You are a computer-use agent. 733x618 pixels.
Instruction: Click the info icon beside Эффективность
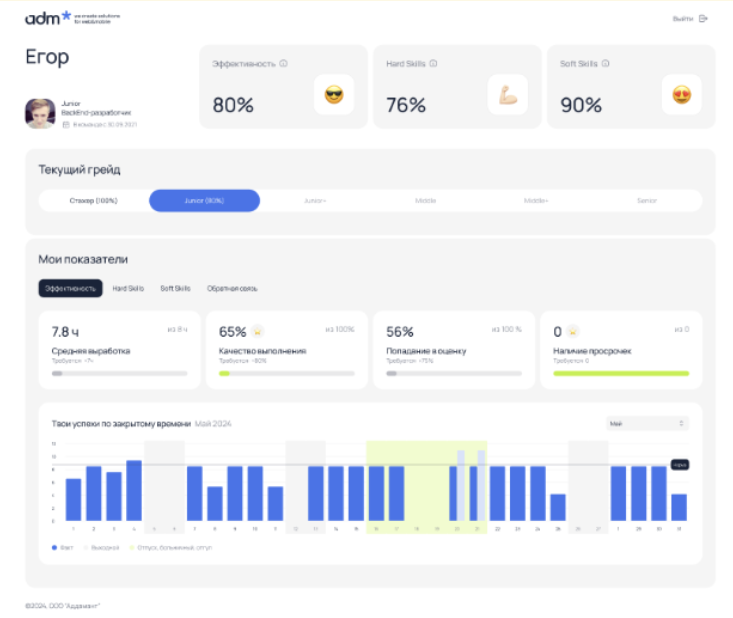[x=284, y=64]
